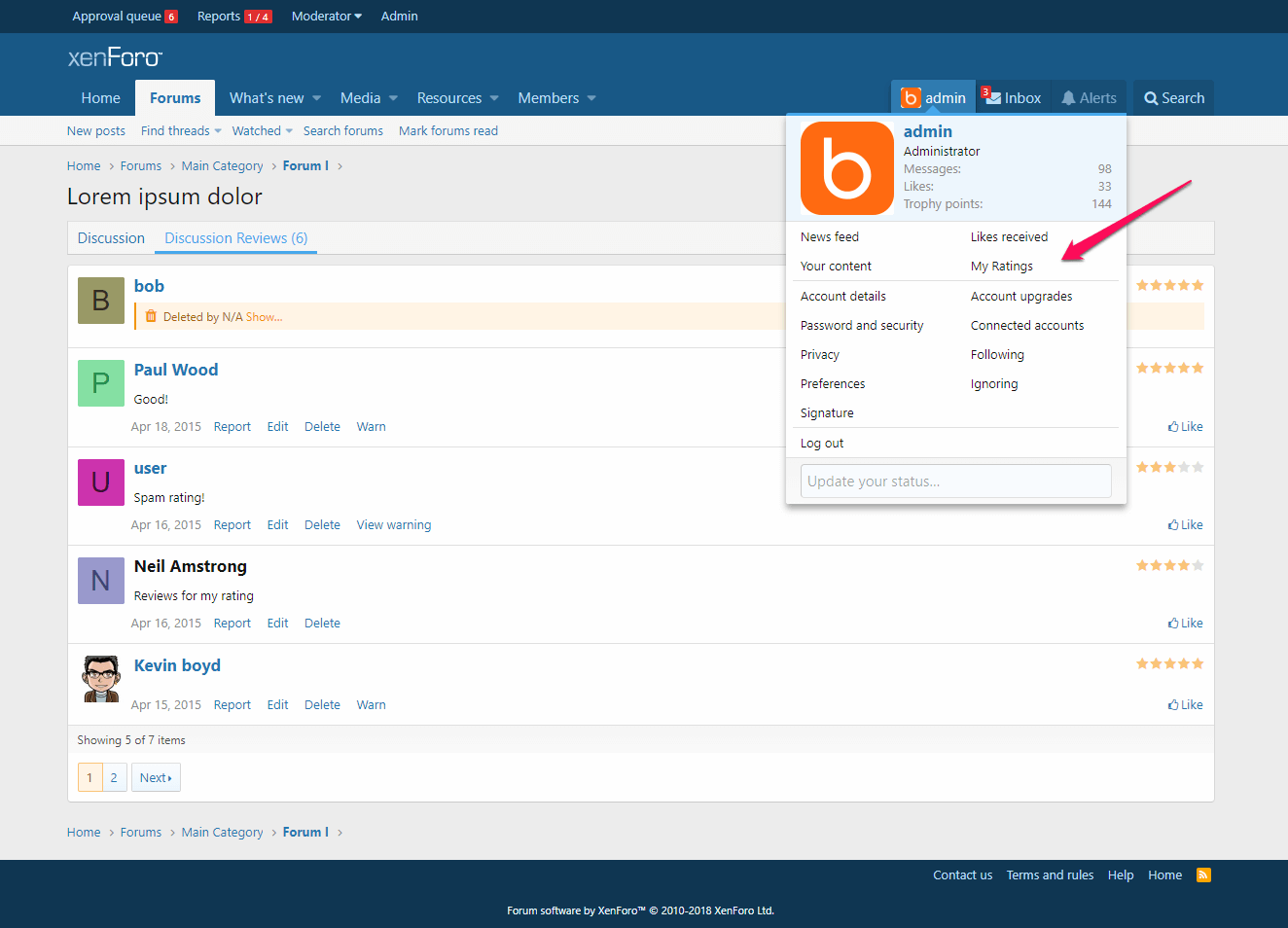
Task: Choose Log out from account menu
Action: pos(822,444)
